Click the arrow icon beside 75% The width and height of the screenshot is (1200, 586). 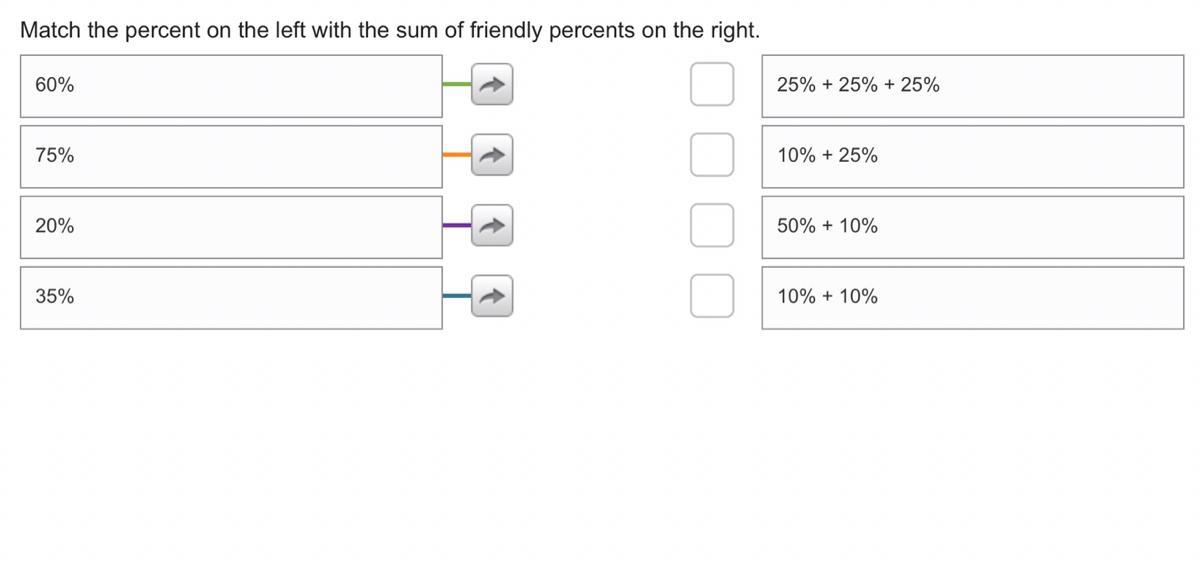click(x=492, y=155)
